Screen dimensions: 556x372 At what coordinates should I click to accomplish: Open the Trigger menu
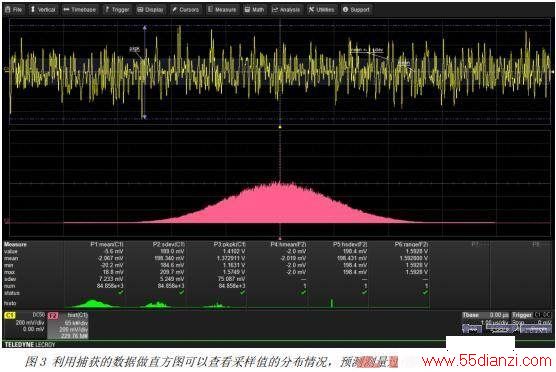(x=117, y=10)
